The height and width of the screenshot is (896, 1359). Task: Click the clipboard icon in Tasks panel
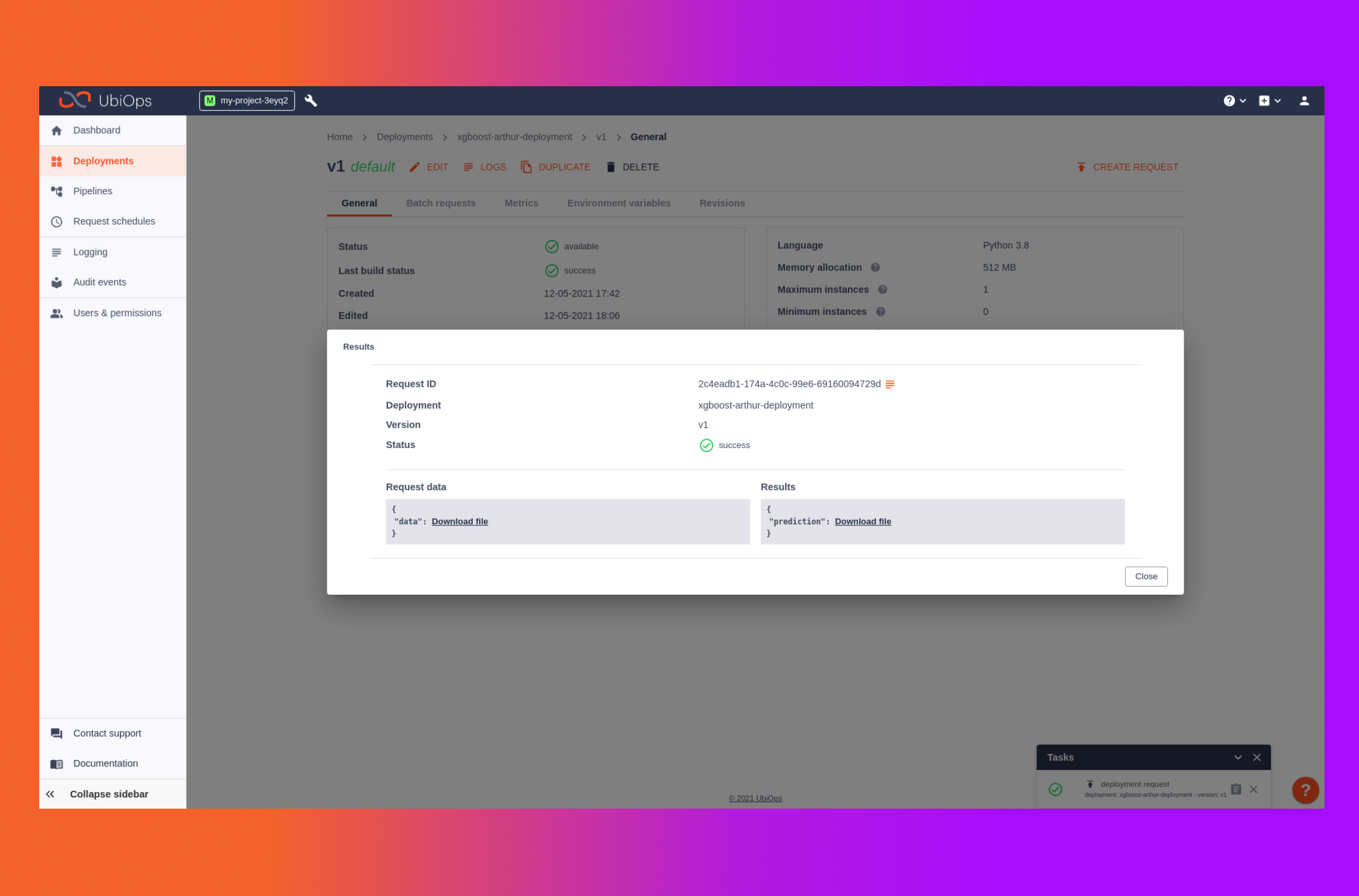[1235, 789]
